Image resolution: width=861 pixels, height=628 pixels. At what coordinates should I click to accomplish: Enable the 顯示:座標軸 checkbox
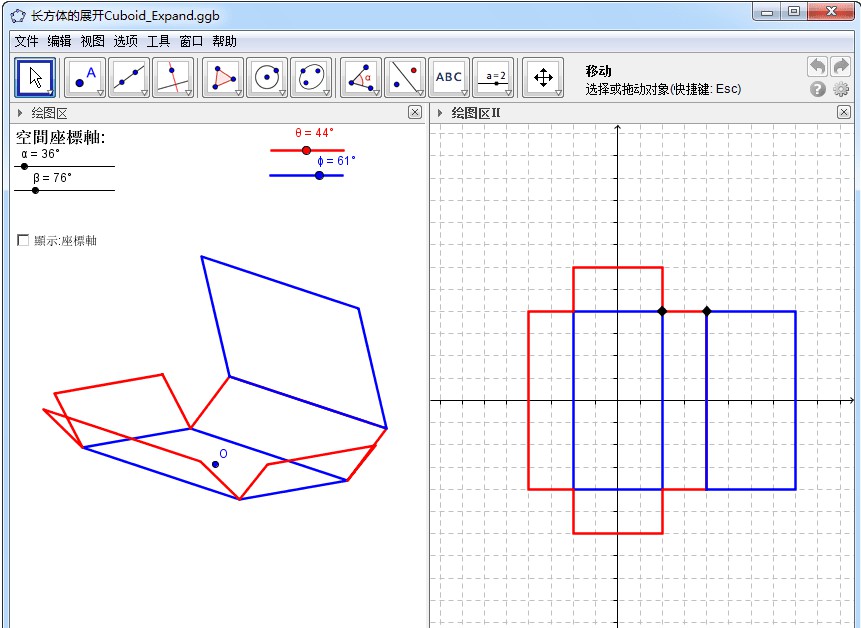23,240
